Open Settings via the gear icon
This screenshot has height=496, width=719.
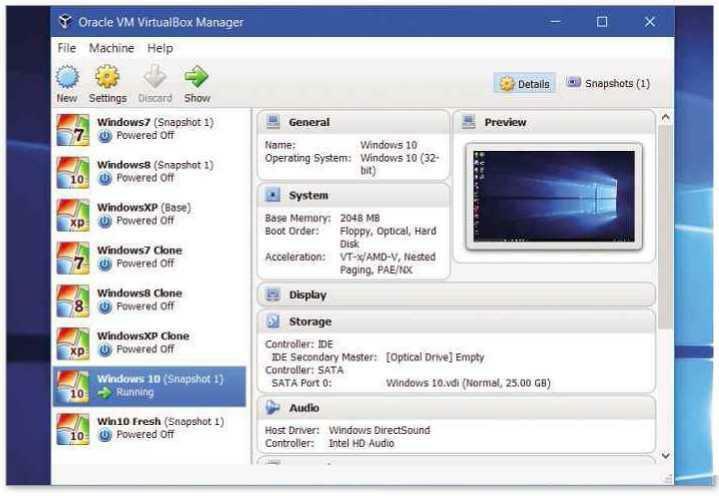point(107,77)
